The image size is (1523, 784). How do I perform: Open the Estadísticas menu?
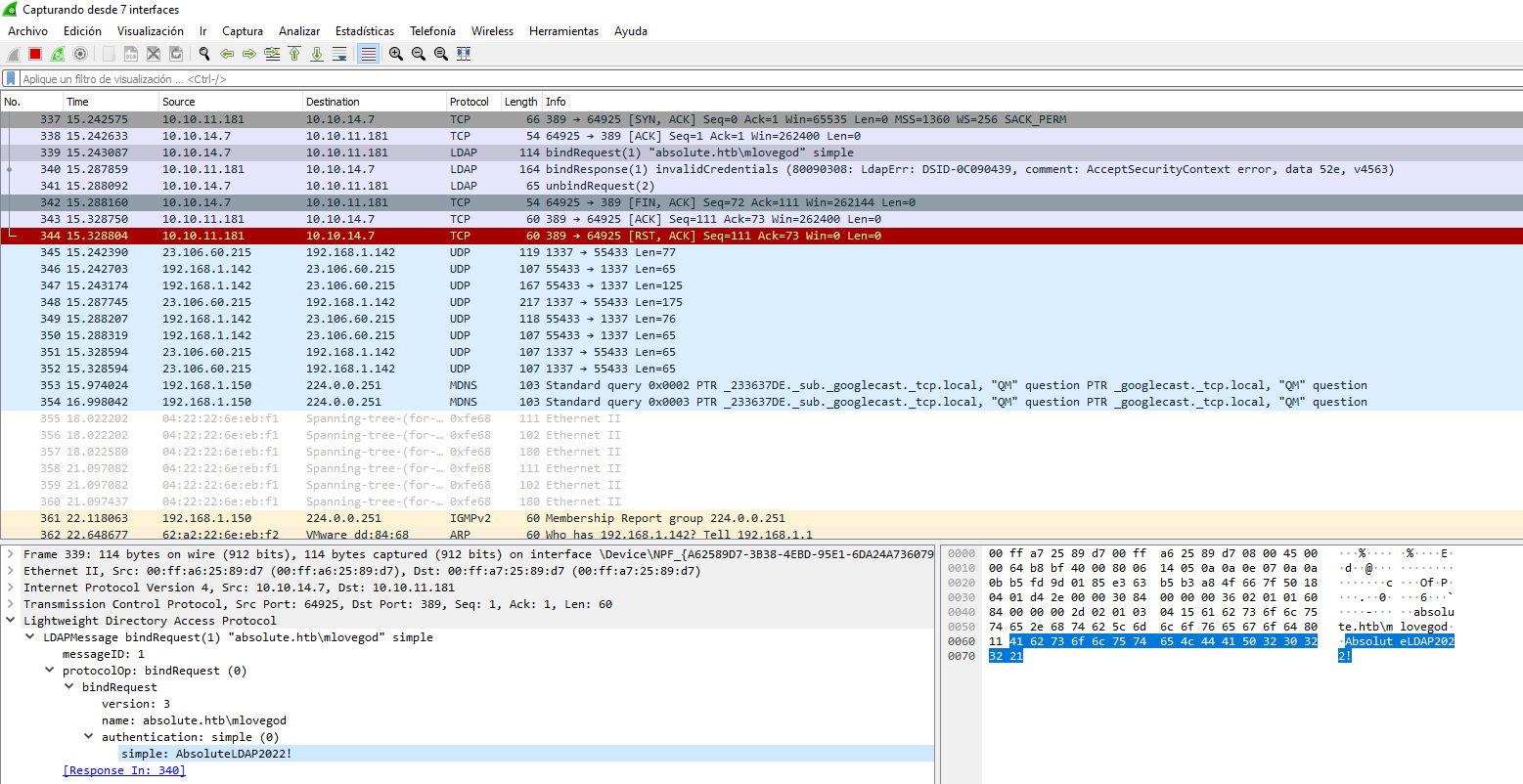[364, 31]
